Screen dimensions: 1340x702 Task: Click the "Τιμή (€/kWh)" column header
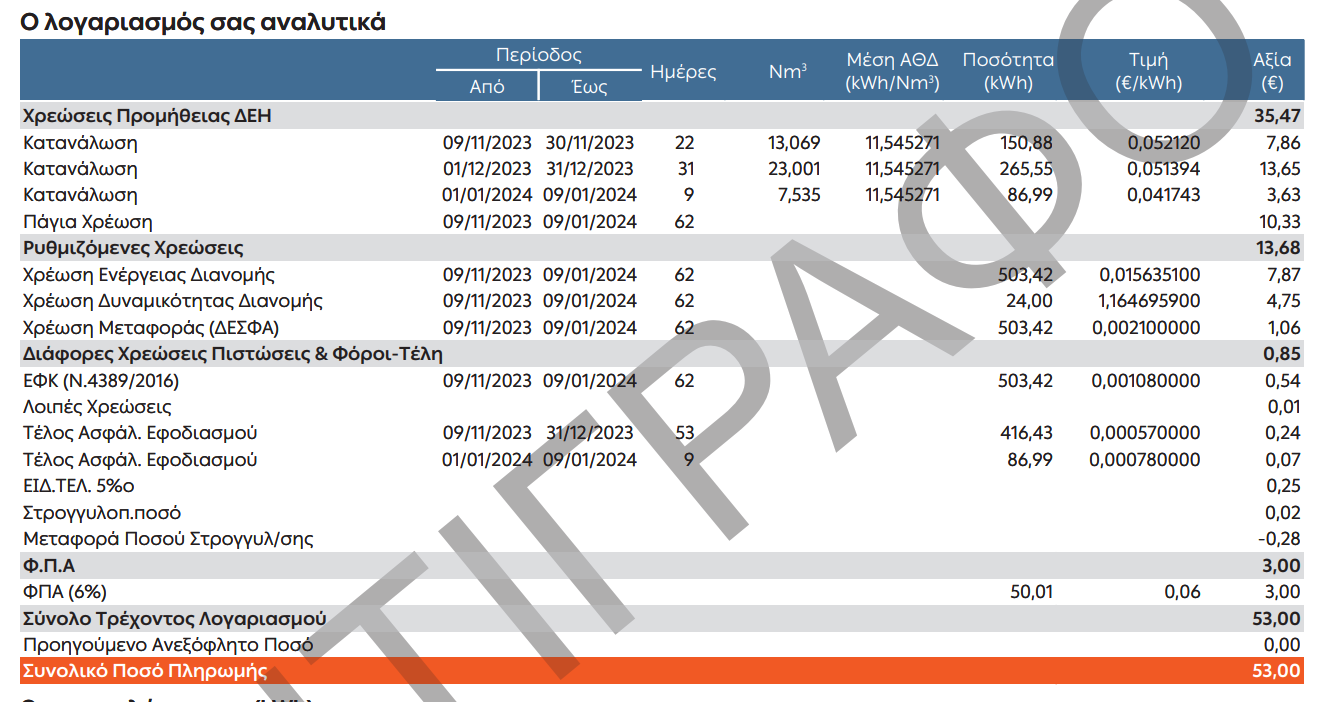1148,71
